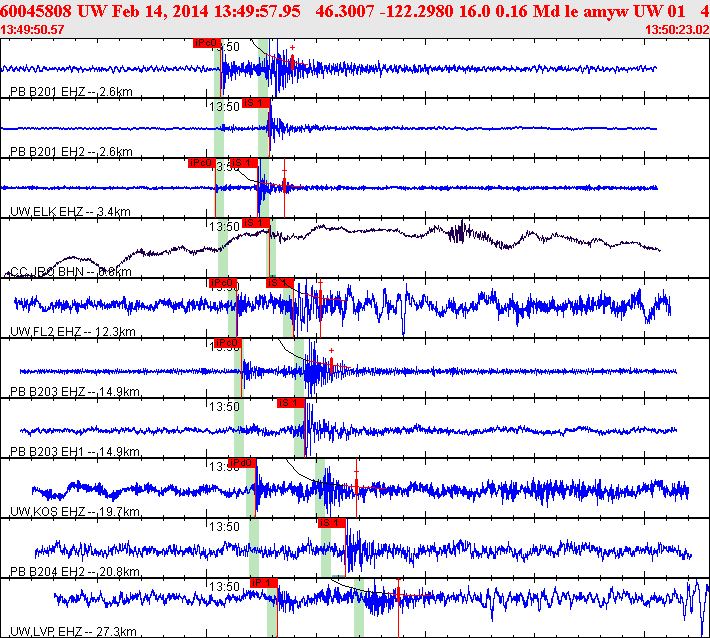Click the red coda marker on UW KOS EHZ
This screenshot has height=638, width=710.
(x=356, y=485)
